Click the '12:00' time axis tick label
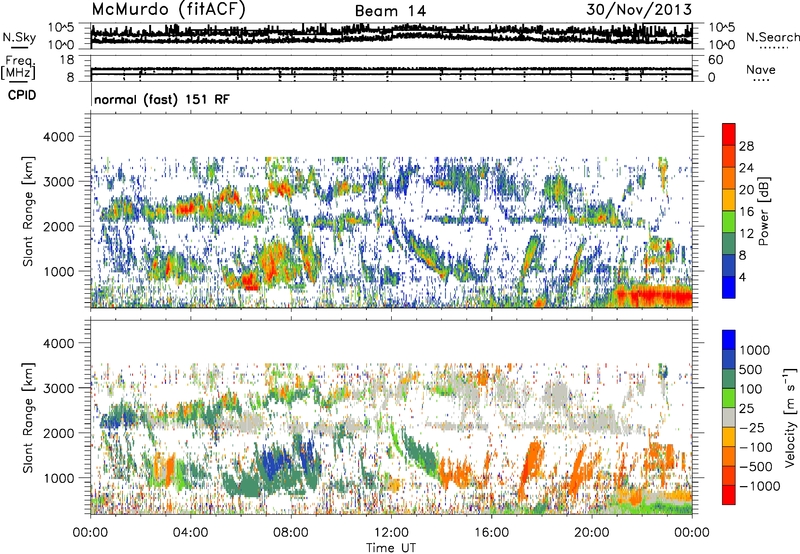This screenshot has height=554, width=800. [391, 533]
